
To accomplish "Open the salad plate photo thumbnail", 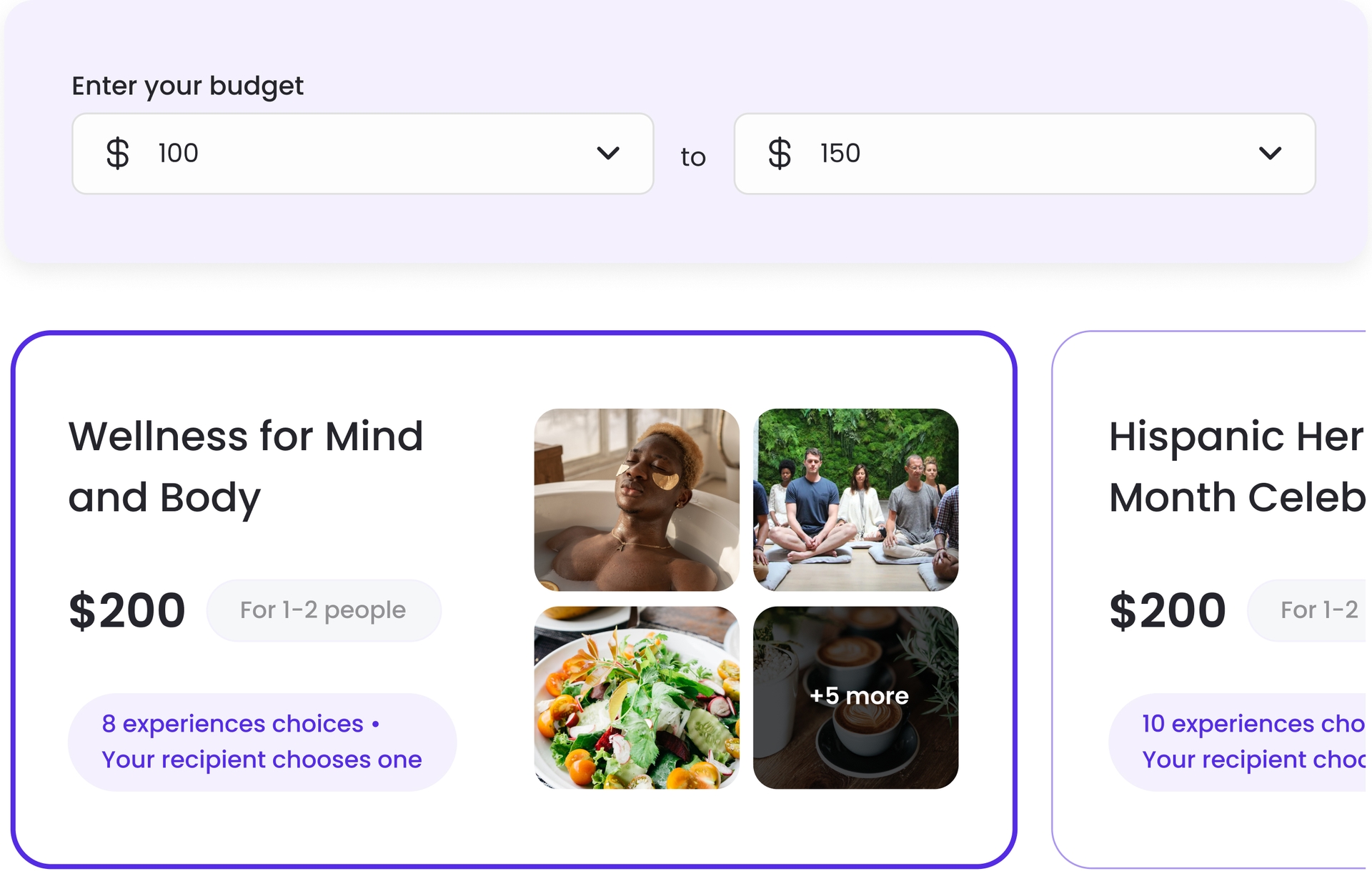I will (636, 697).
